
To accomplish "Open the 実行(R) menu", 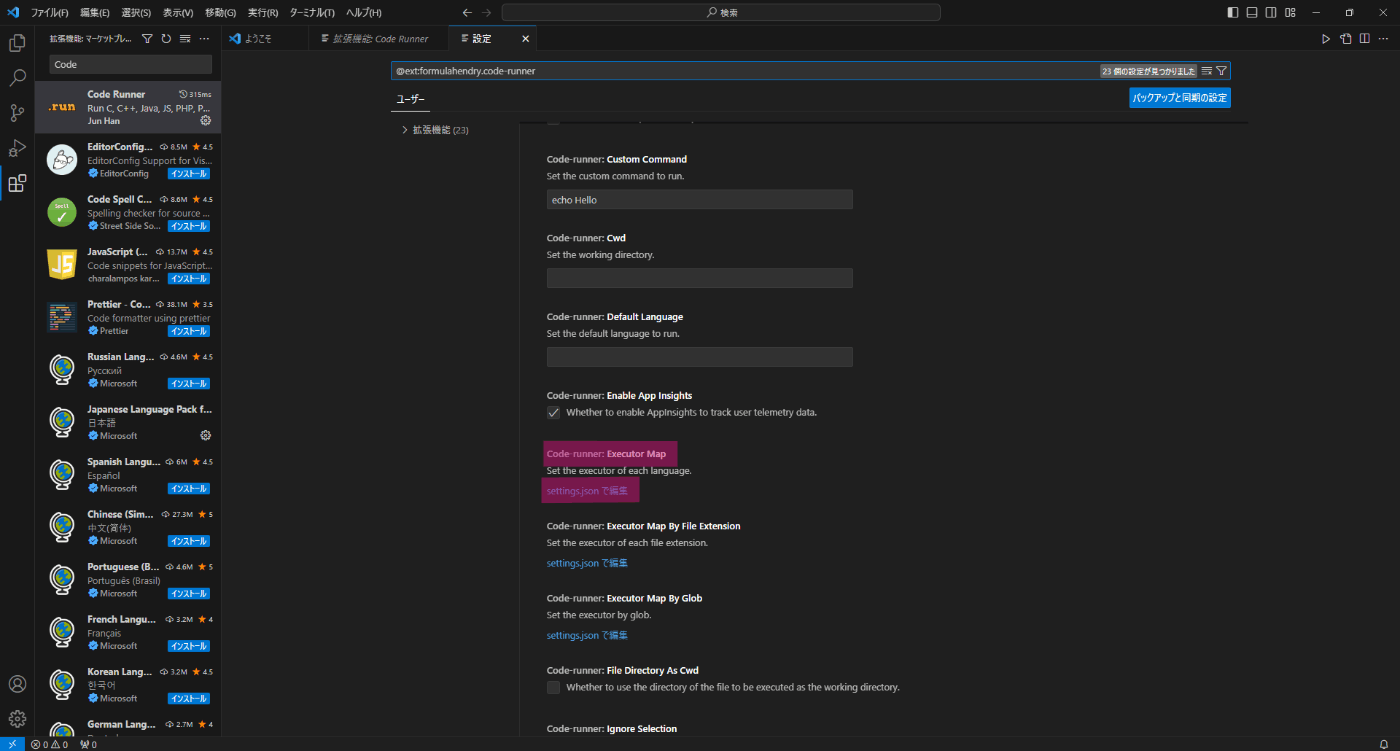I will (263, 13).
